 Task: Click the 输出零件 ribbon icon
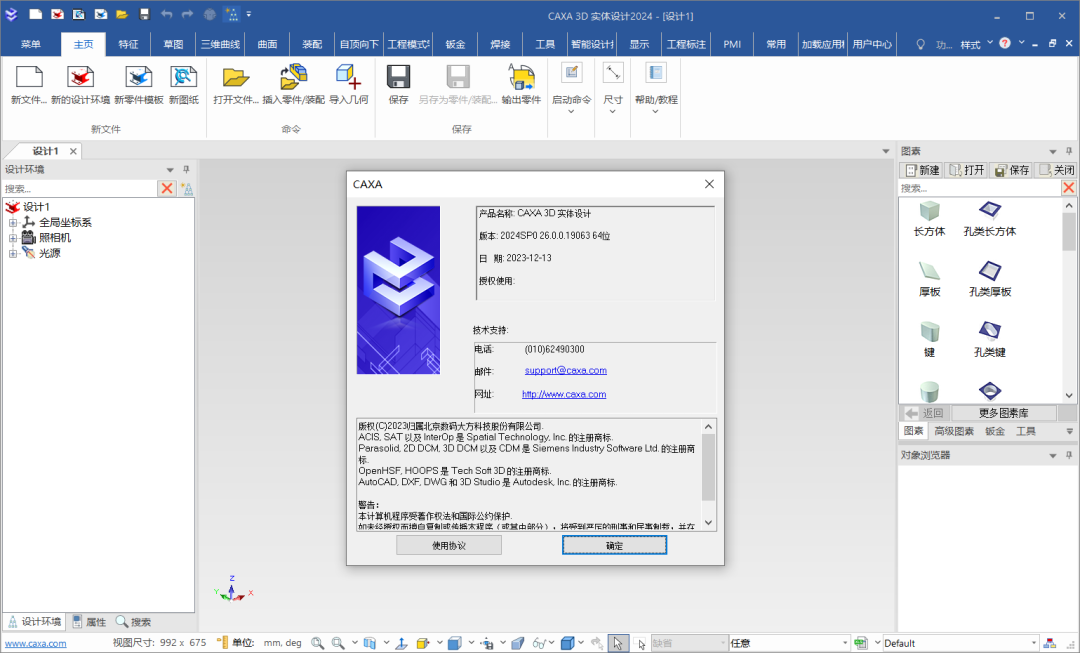[521, 77]
